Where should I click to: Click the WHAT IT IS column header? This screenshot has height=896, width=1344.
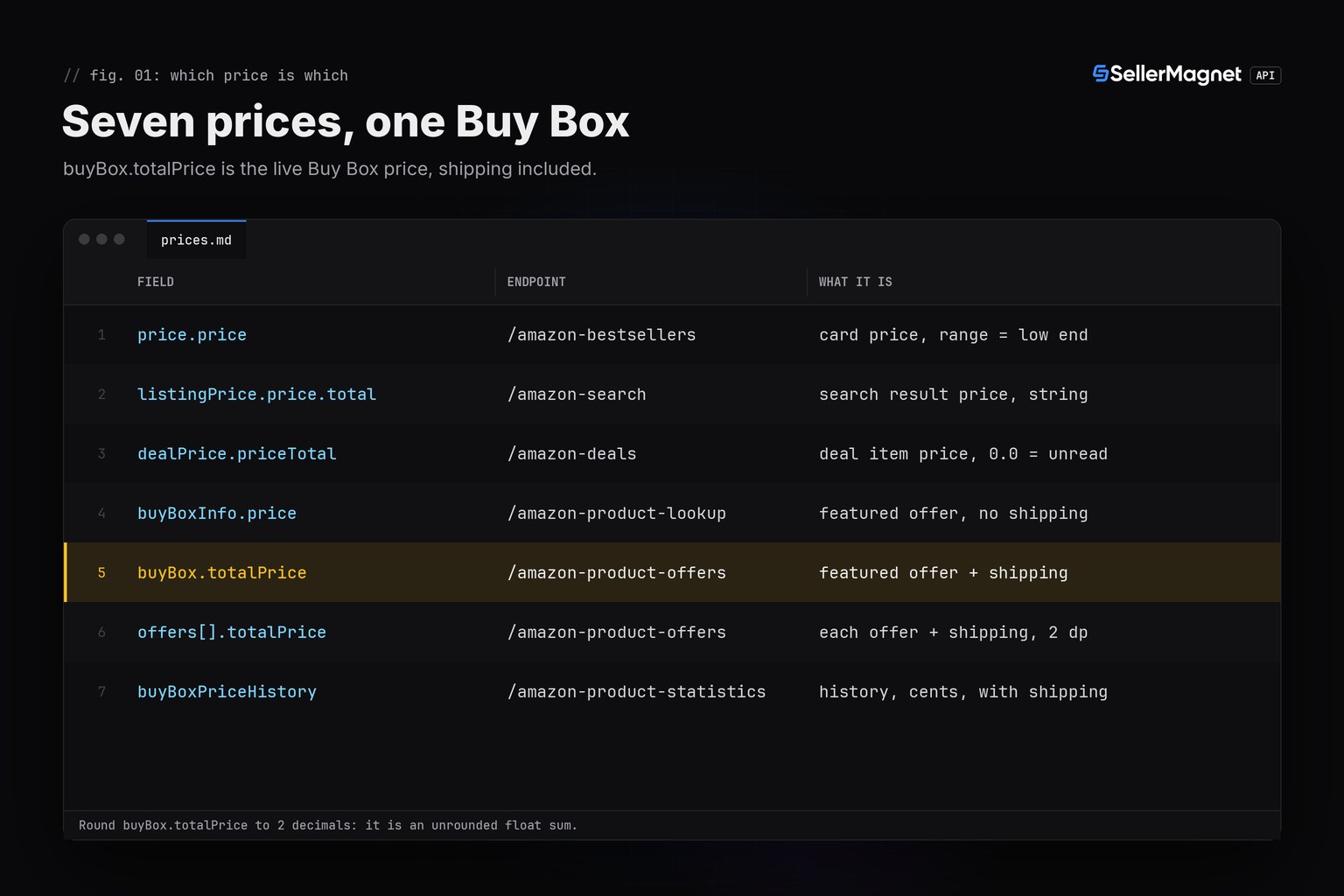[x=856, y=282]
